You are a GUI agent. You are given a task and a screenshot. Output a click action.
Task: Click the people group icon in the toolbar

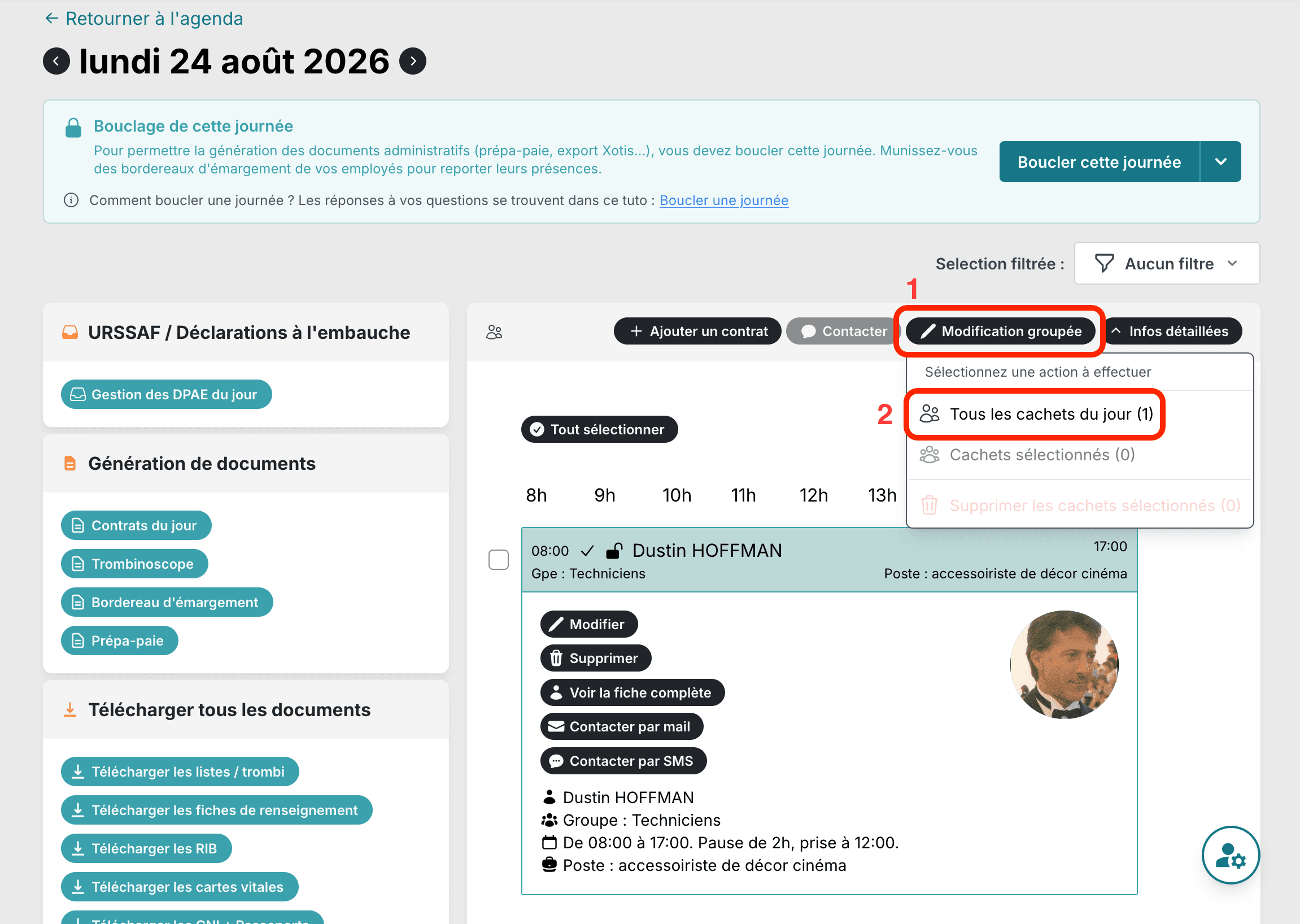click(x=494, y=332)
